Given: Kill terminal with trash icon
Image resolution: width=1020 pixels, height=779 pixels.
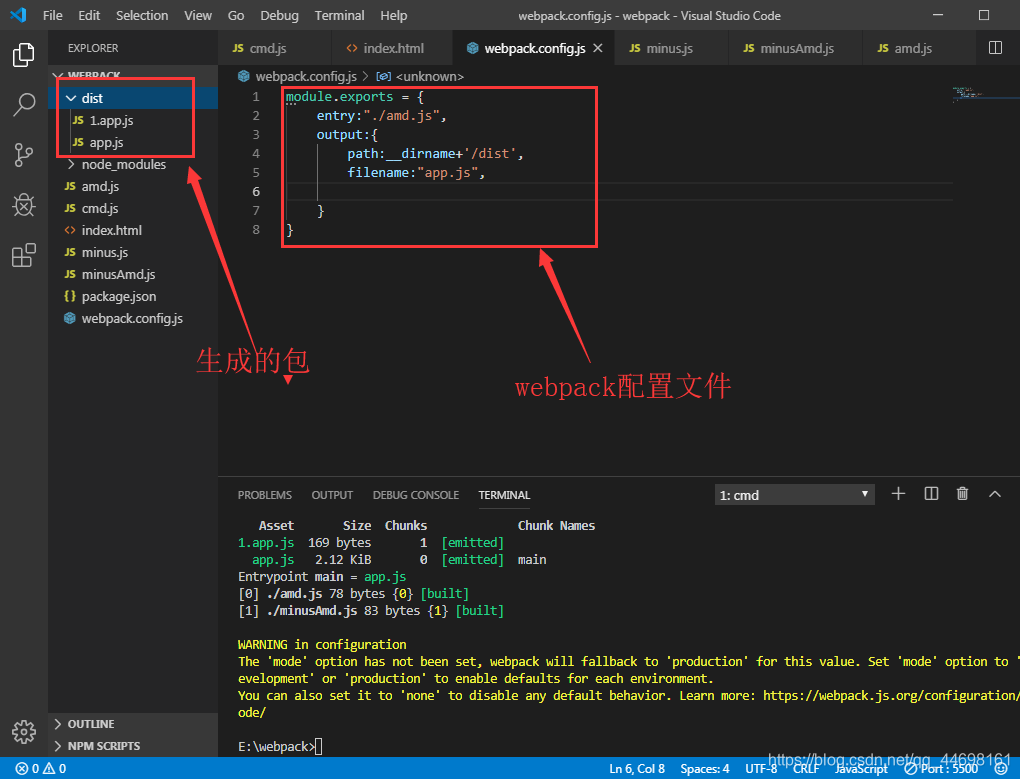Looking at the screenshot, I should coord(962,494).
